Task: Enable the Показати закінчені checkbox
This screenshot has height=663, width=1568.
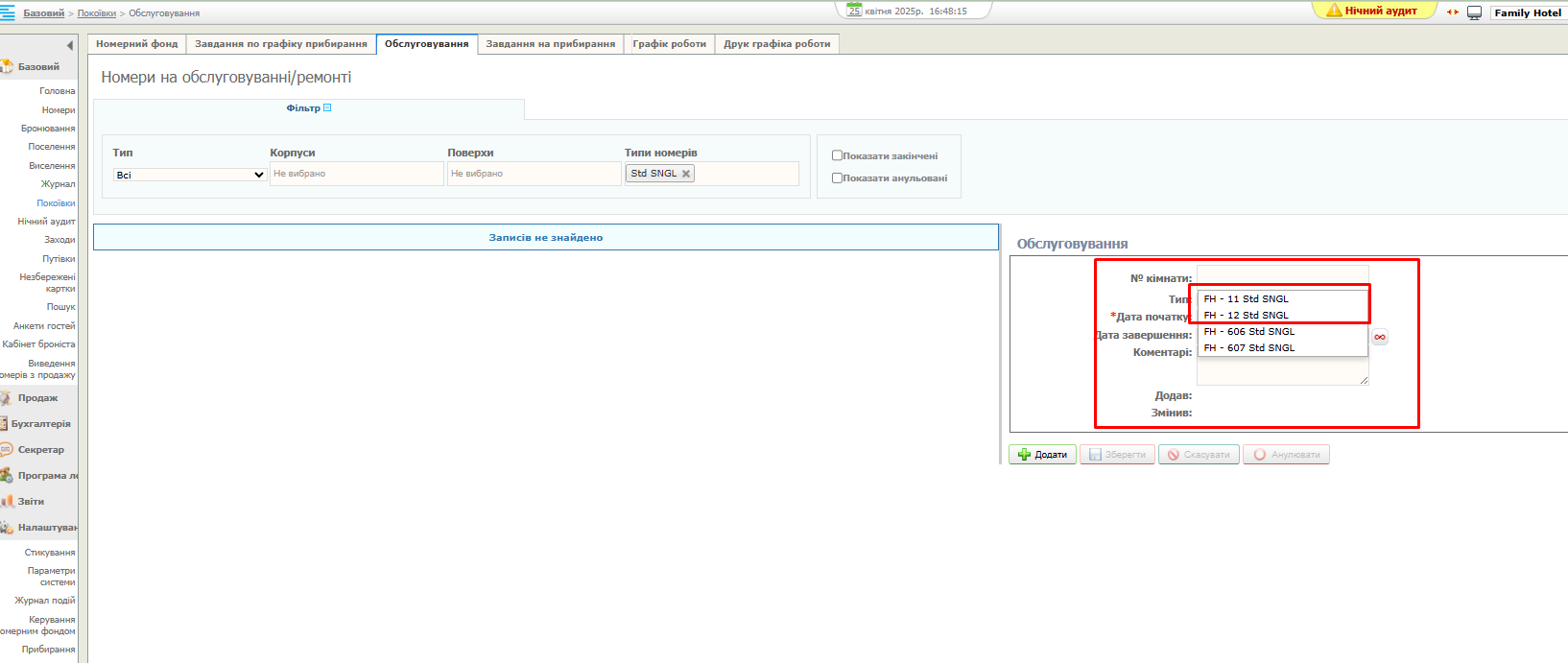Action: coord(837,155)
